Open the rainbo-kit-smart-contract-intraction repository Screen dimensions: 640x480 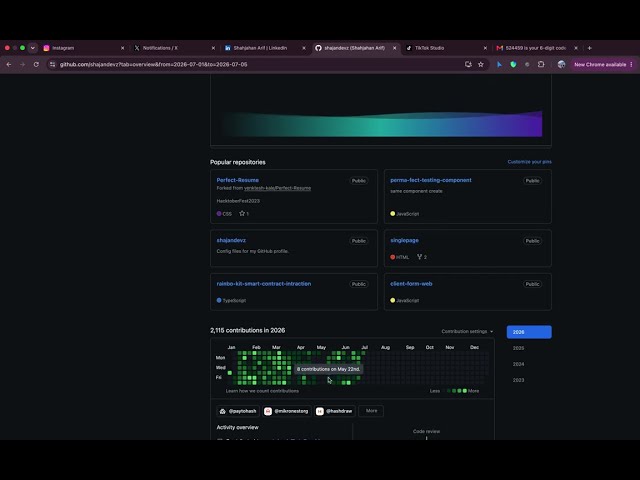point(264,284)
